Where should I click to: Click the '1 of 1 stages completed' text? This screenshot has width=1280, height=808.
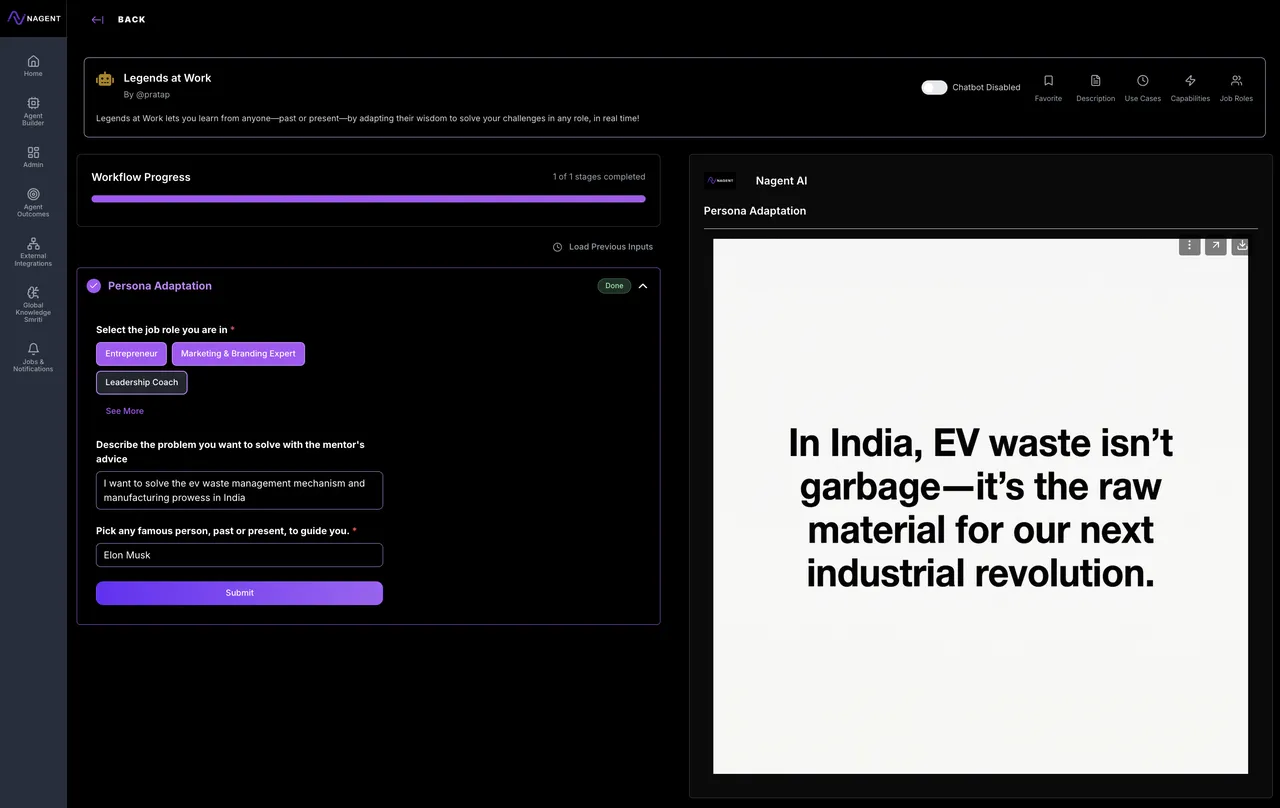pyautogui.click(x=599, y=177)
